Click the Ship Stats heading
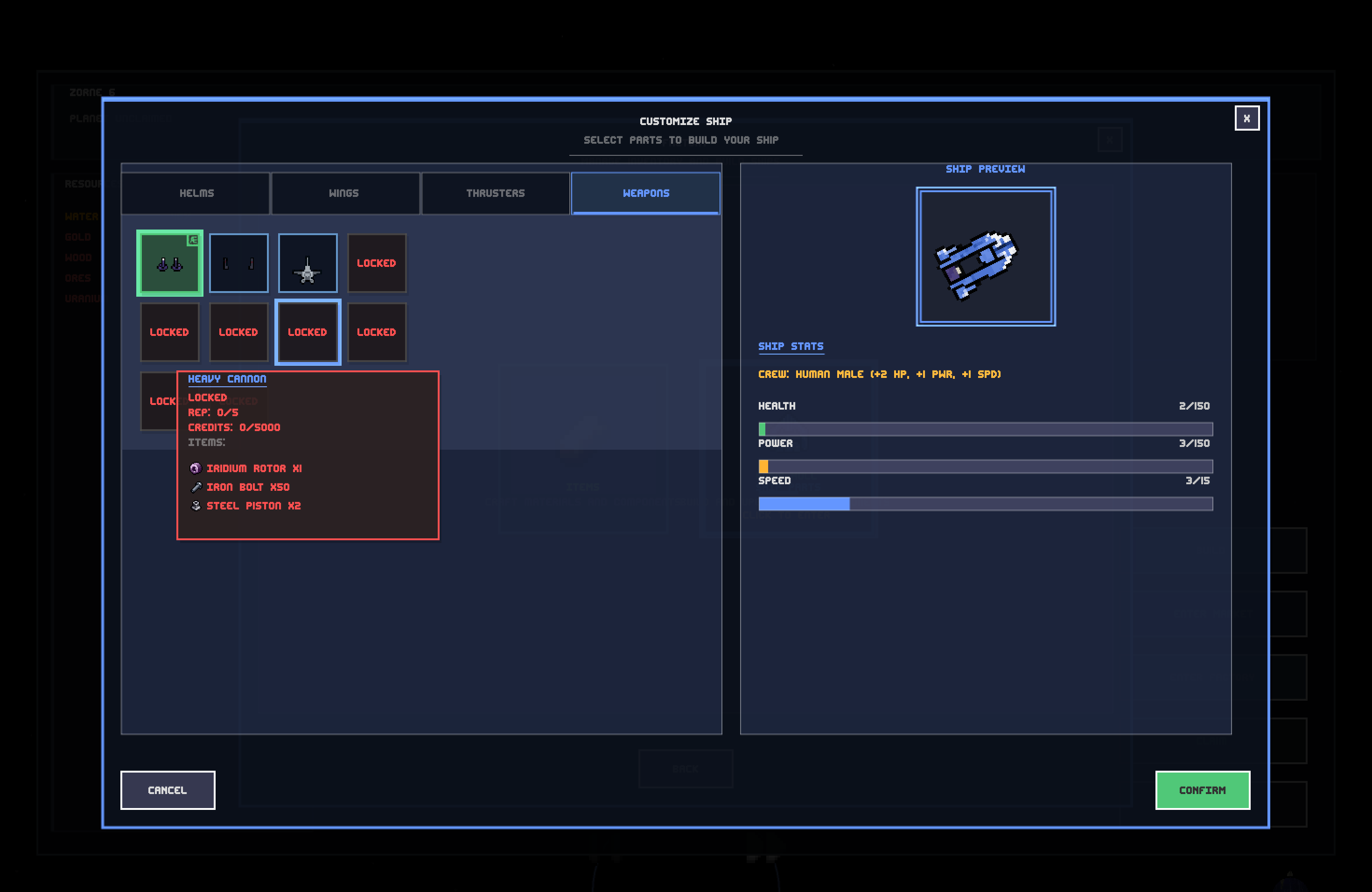The image size is (1372, 892). (x=791, y=346)
